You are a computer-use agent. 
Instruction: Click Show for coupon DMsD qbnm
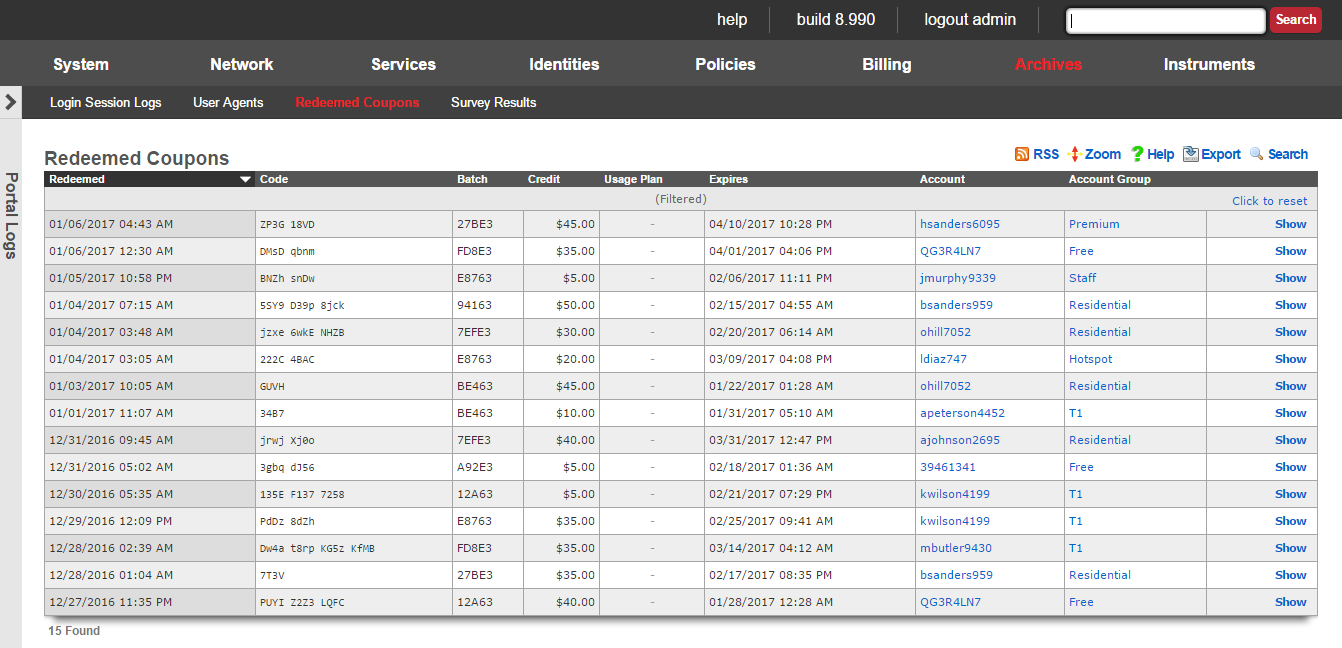tap(1290, 251)
